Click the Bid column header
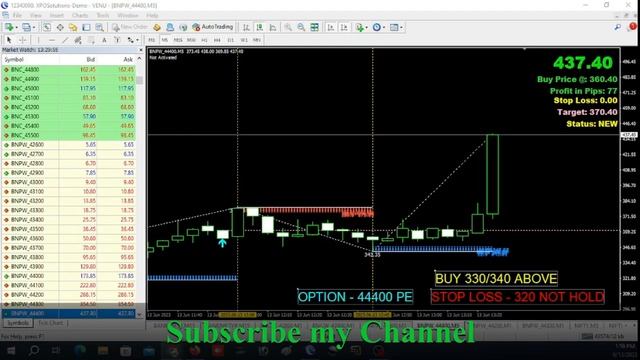Screen dimensions: 640x360 tap(78, 60)
